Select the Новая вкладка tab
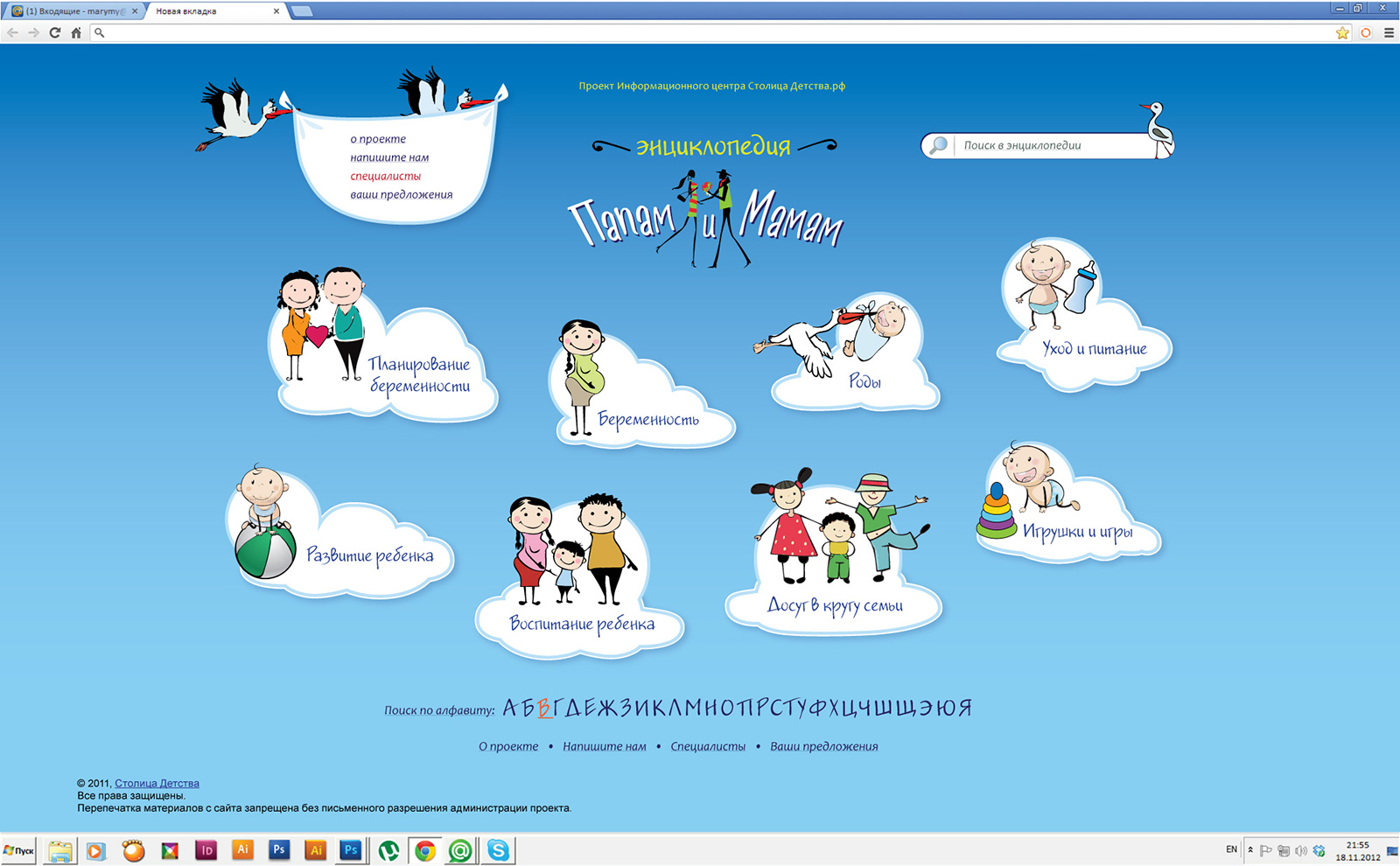Image resolution: width=1400 pixels, height=866 pixels. tap(215, 11)
